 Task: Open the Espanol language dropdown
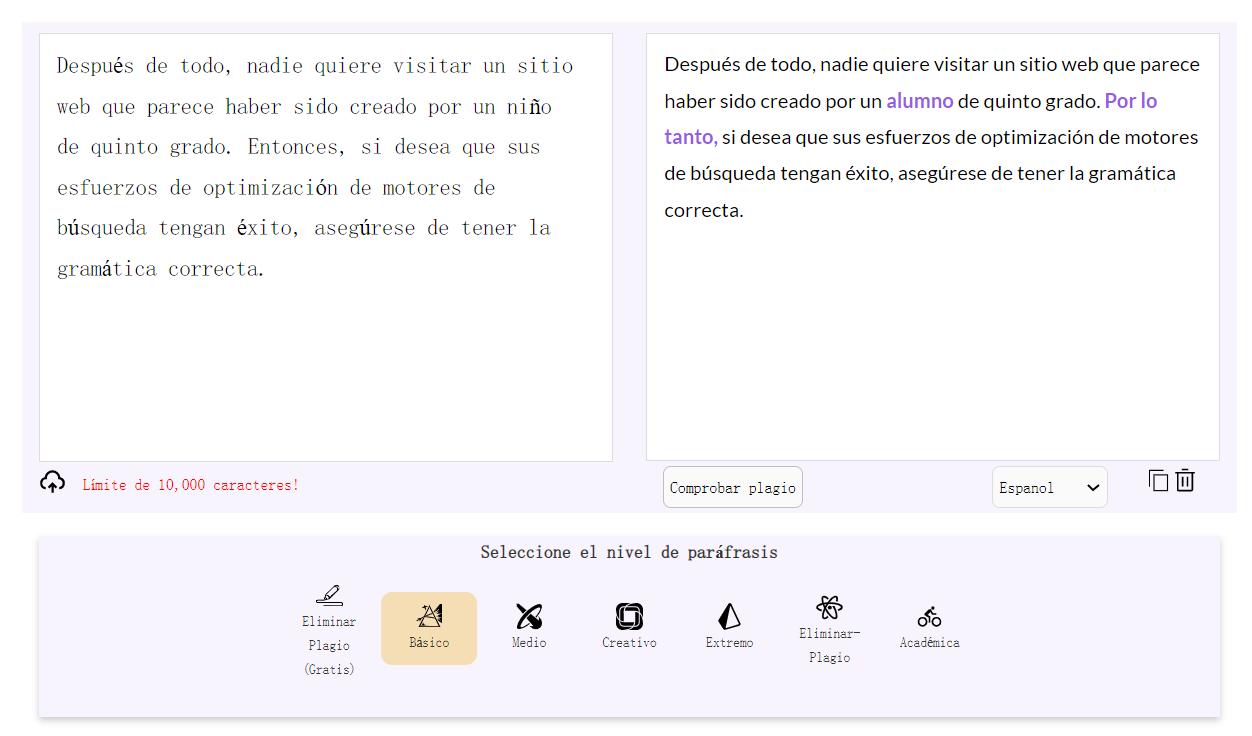tap(1049, 487)
